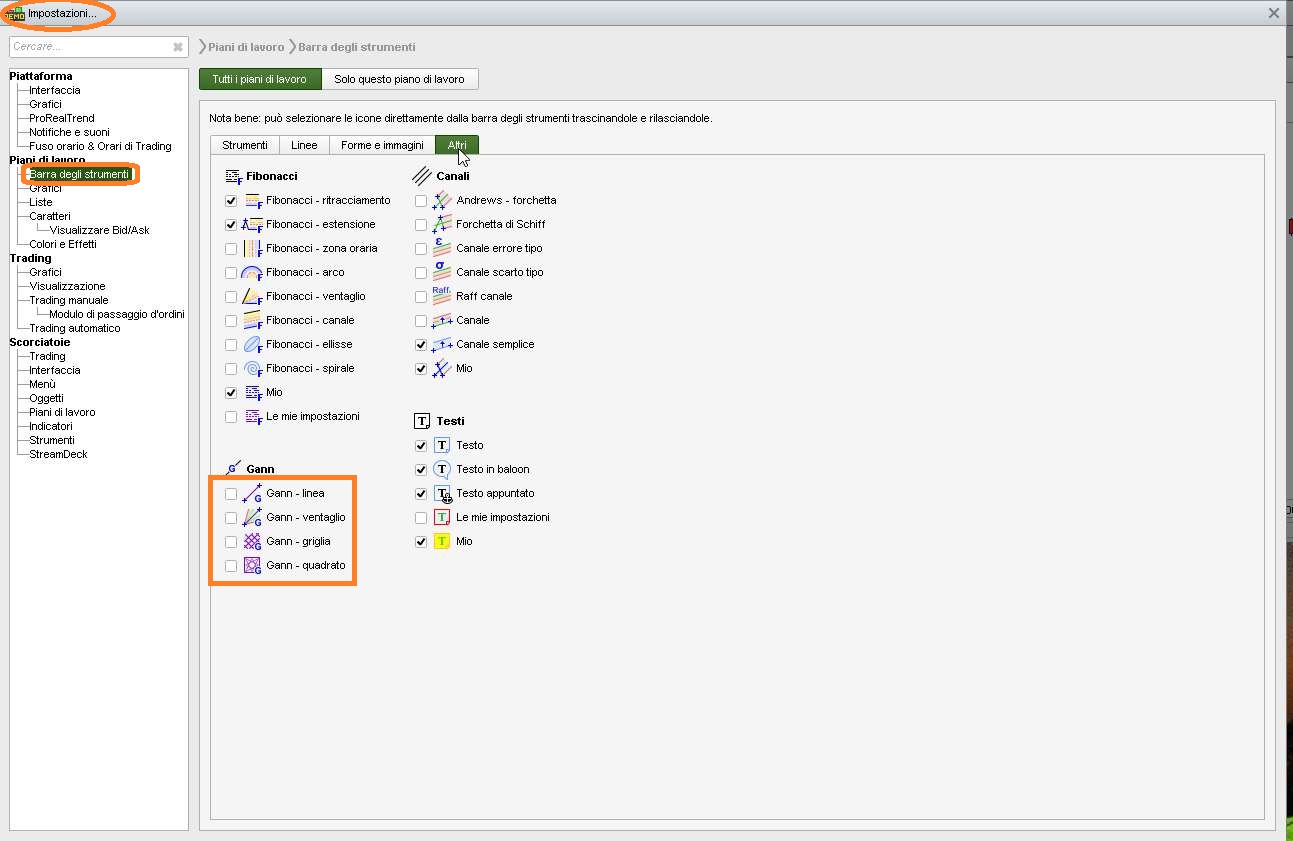Image resolution: width=1293 pixels, height=841 pixels.
Task: Clear the search field with the X icon
Action: [x=178, y=47]
